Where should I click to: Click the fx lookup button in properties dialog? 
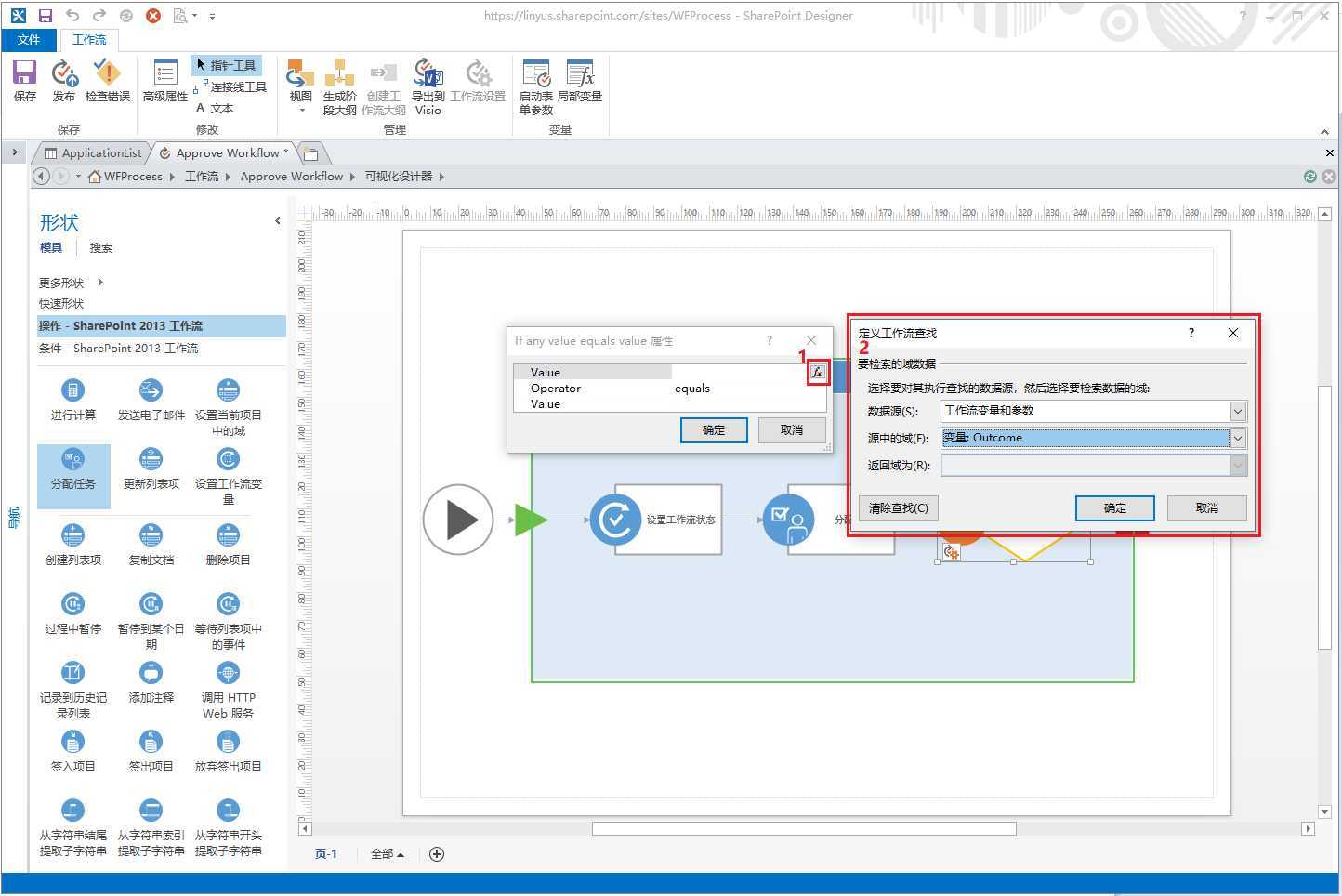pyautogui.click(x=818, y=372)
